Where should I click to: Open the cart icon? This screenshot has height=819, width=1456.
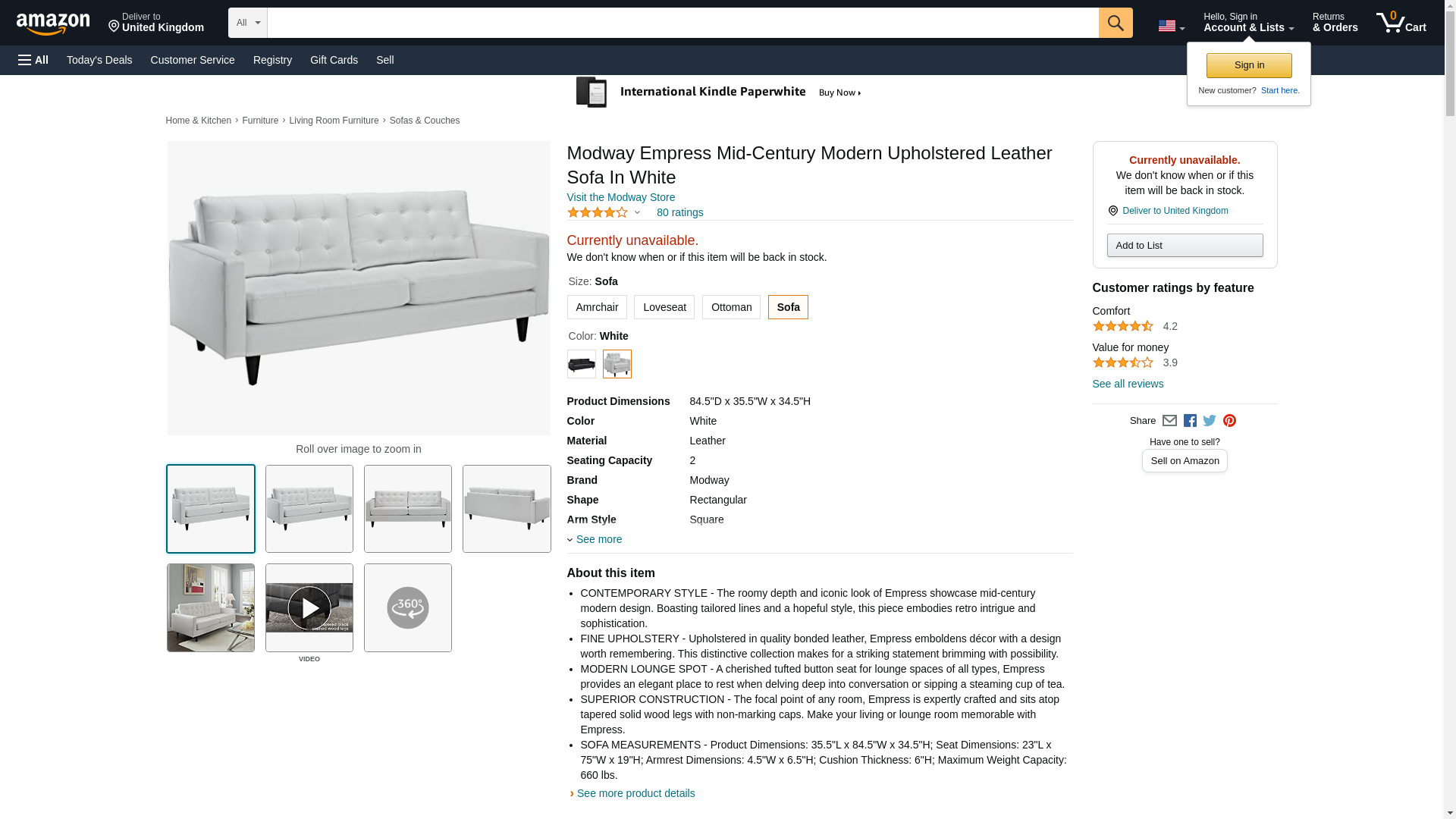click(1401, 23)
